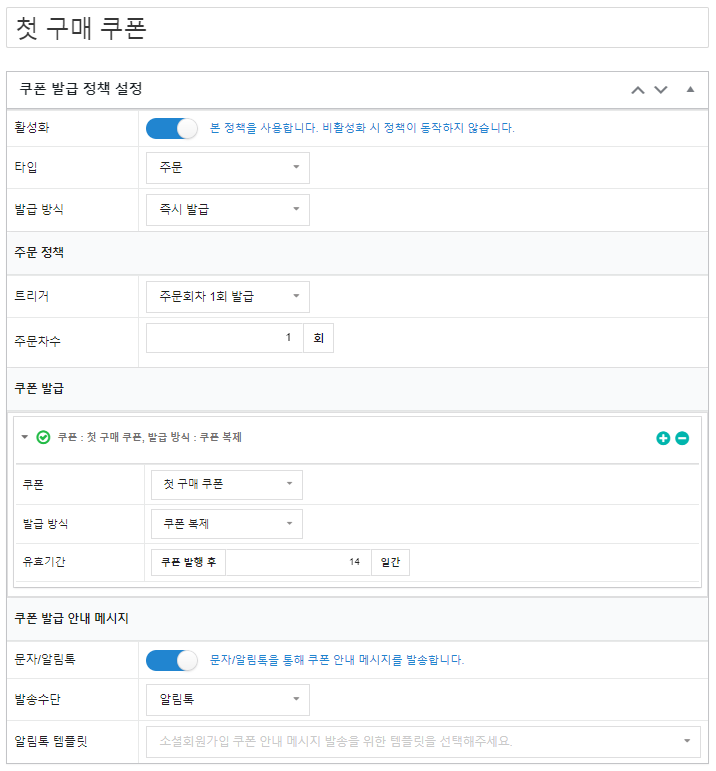The width and height of the screenshot is (716, 771).
Task: Click the green plus add-coupon icon
Action: 663,438
